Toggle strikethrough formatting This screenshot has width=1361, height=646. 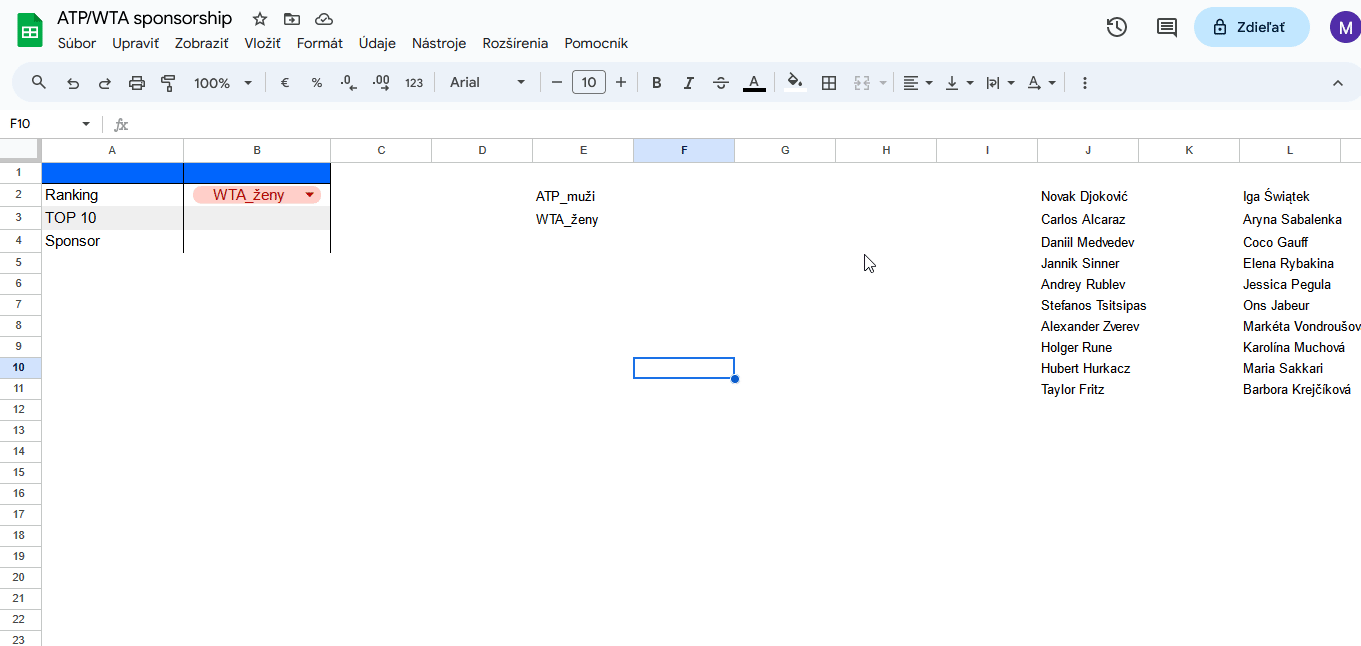coord(721,83)
